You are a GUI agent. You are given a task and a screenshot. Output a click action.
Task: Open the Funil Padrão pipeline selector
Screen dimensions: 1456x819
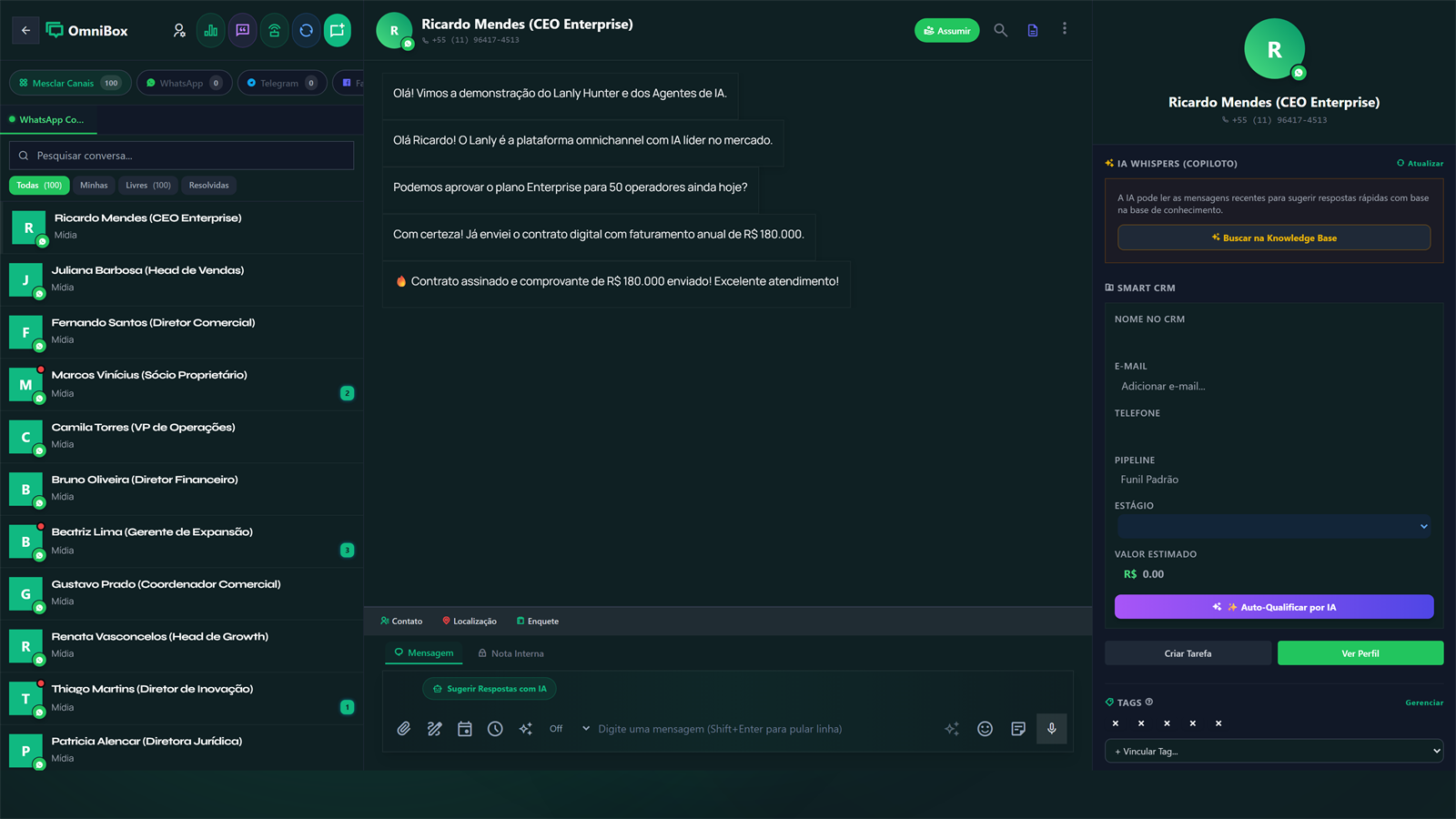pyautogui.click(x=1274, y=480)
